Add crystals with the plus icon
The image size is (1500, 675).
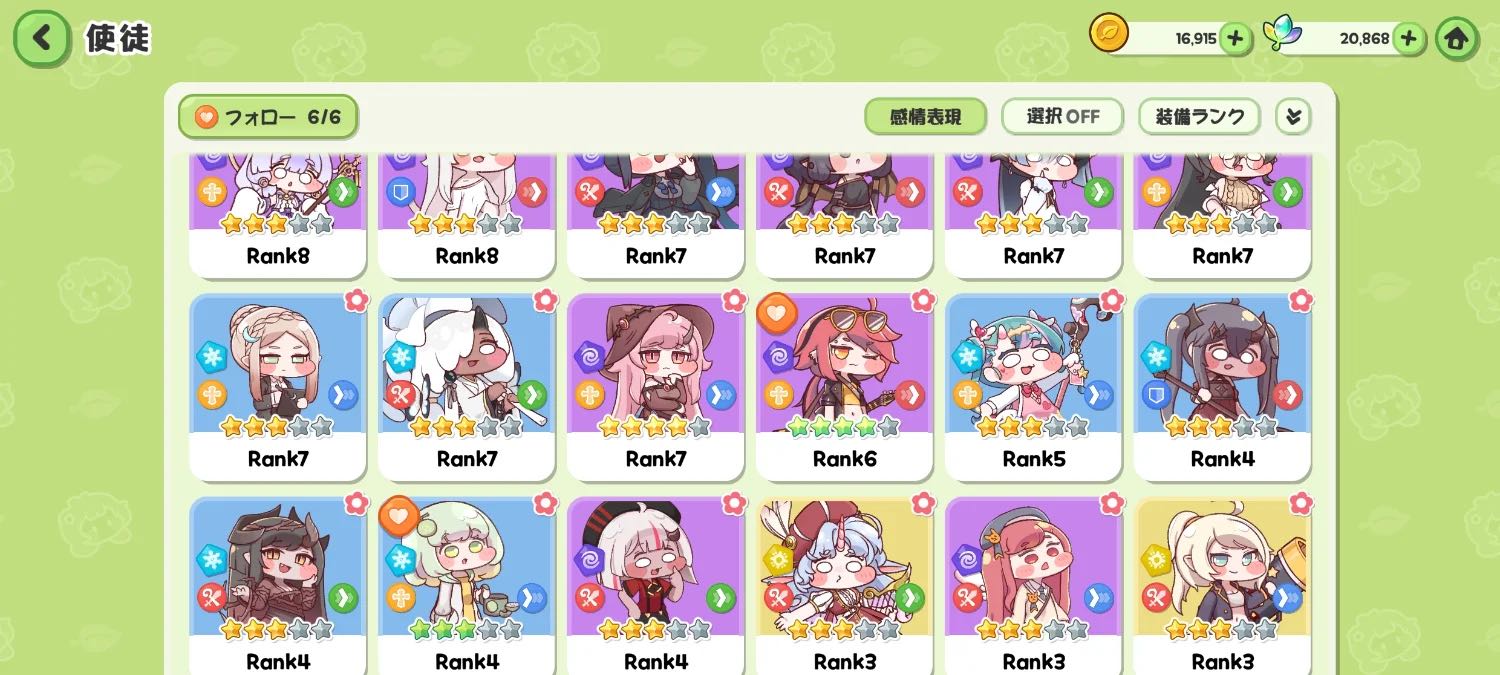click(1408, 39)
